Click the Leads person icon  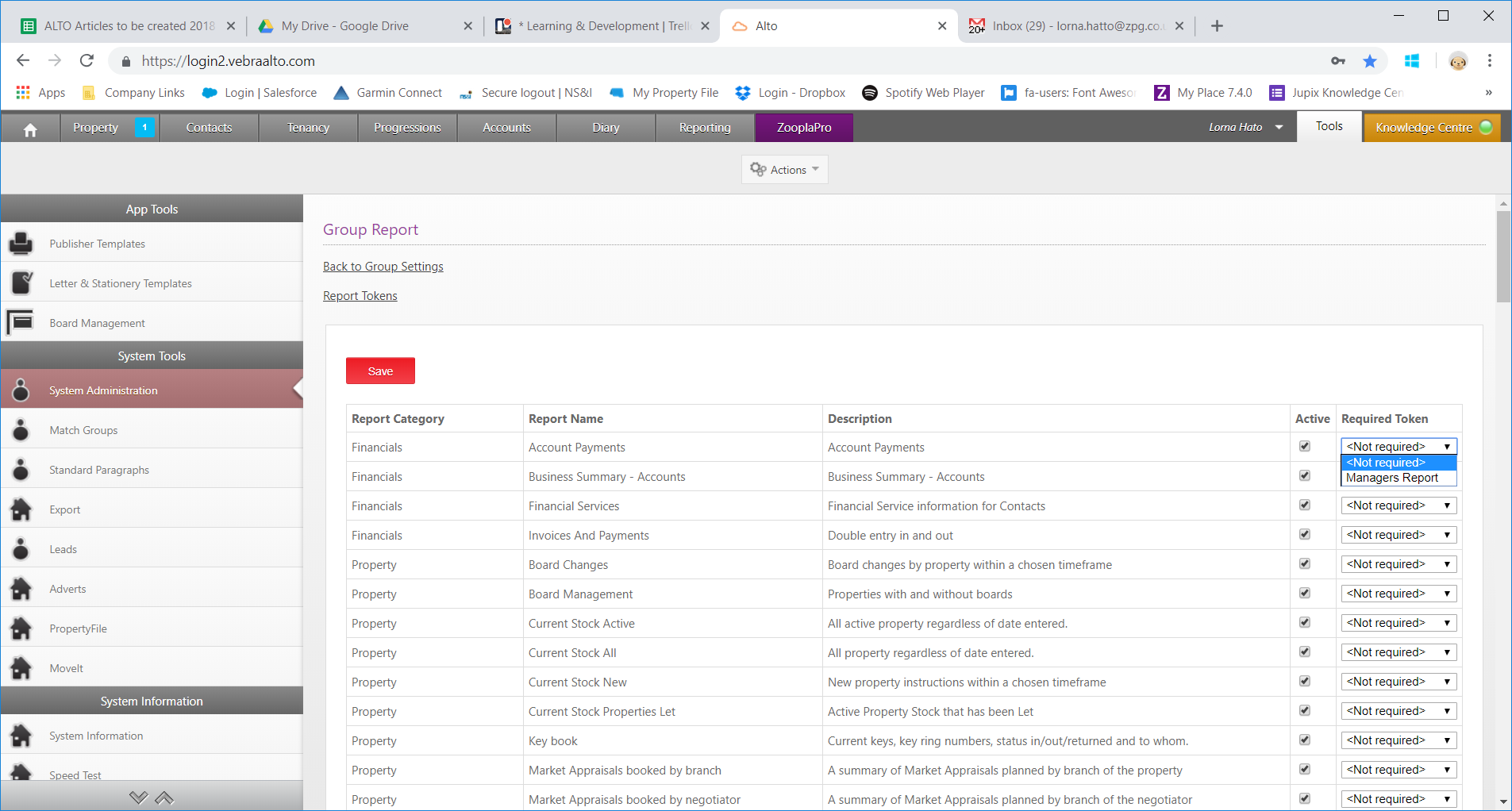(21, 548)
